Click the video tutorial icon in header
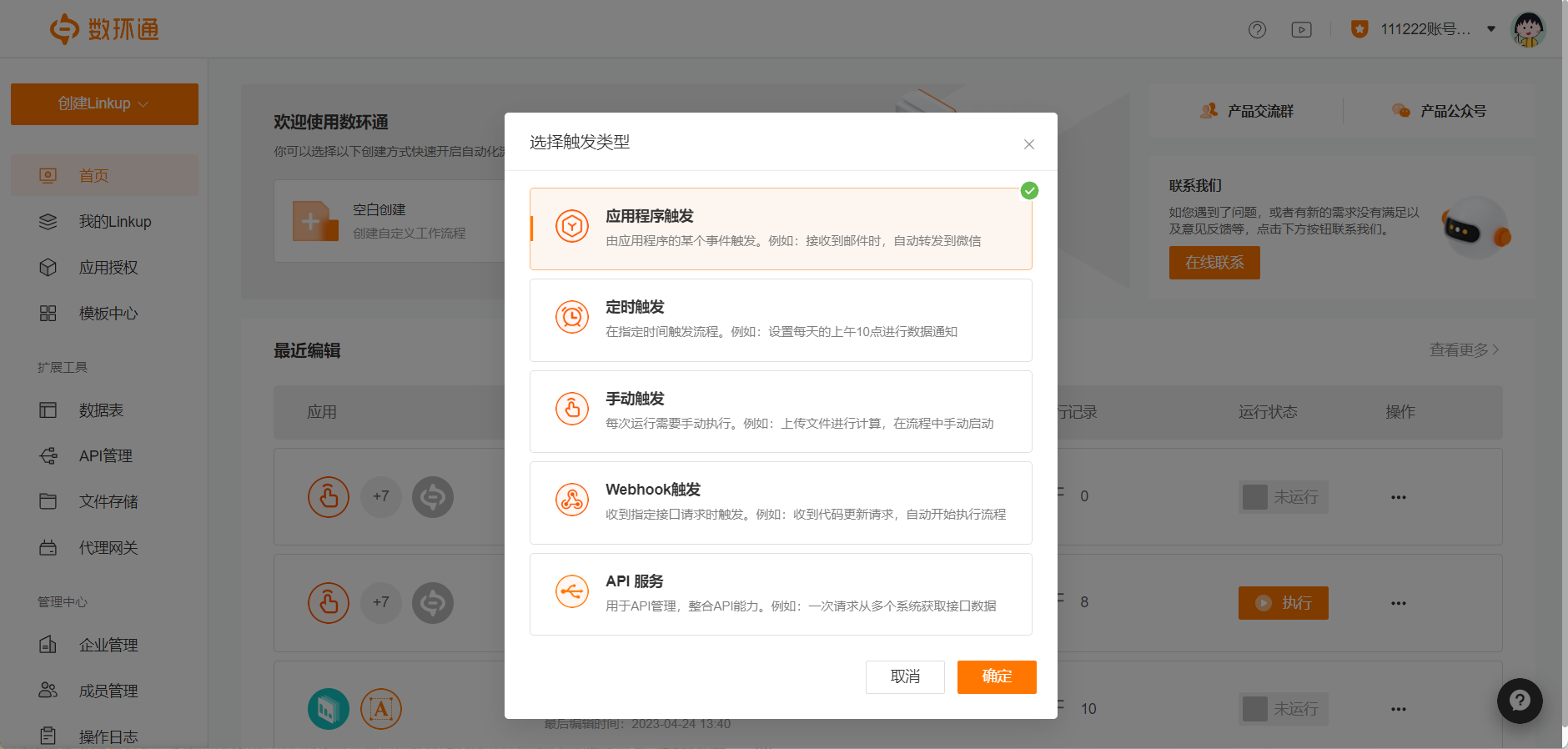1568x749 pixels. point(1301,30)
